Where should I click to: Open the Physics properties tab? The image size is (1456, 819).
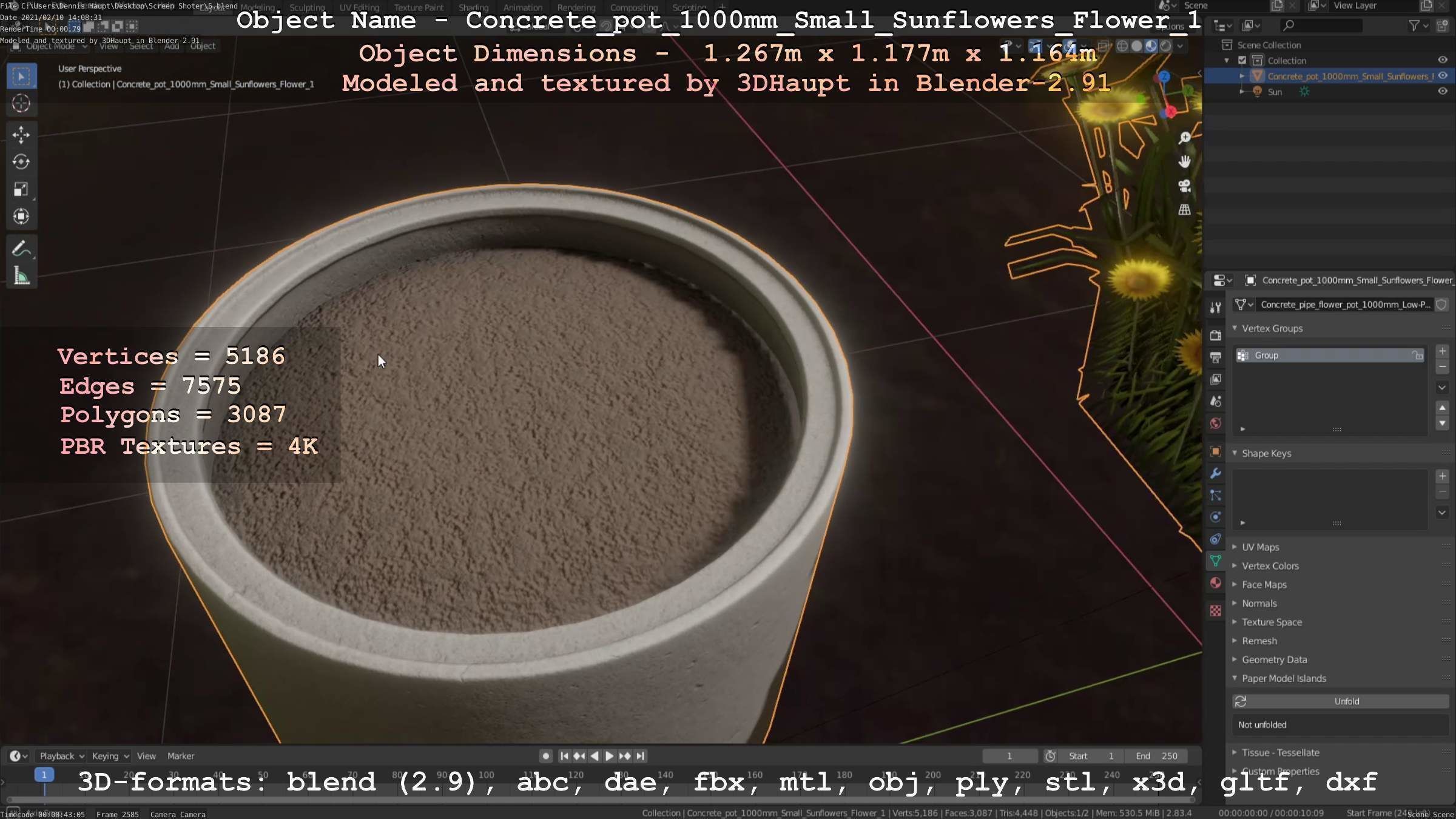coord(1215,517)
